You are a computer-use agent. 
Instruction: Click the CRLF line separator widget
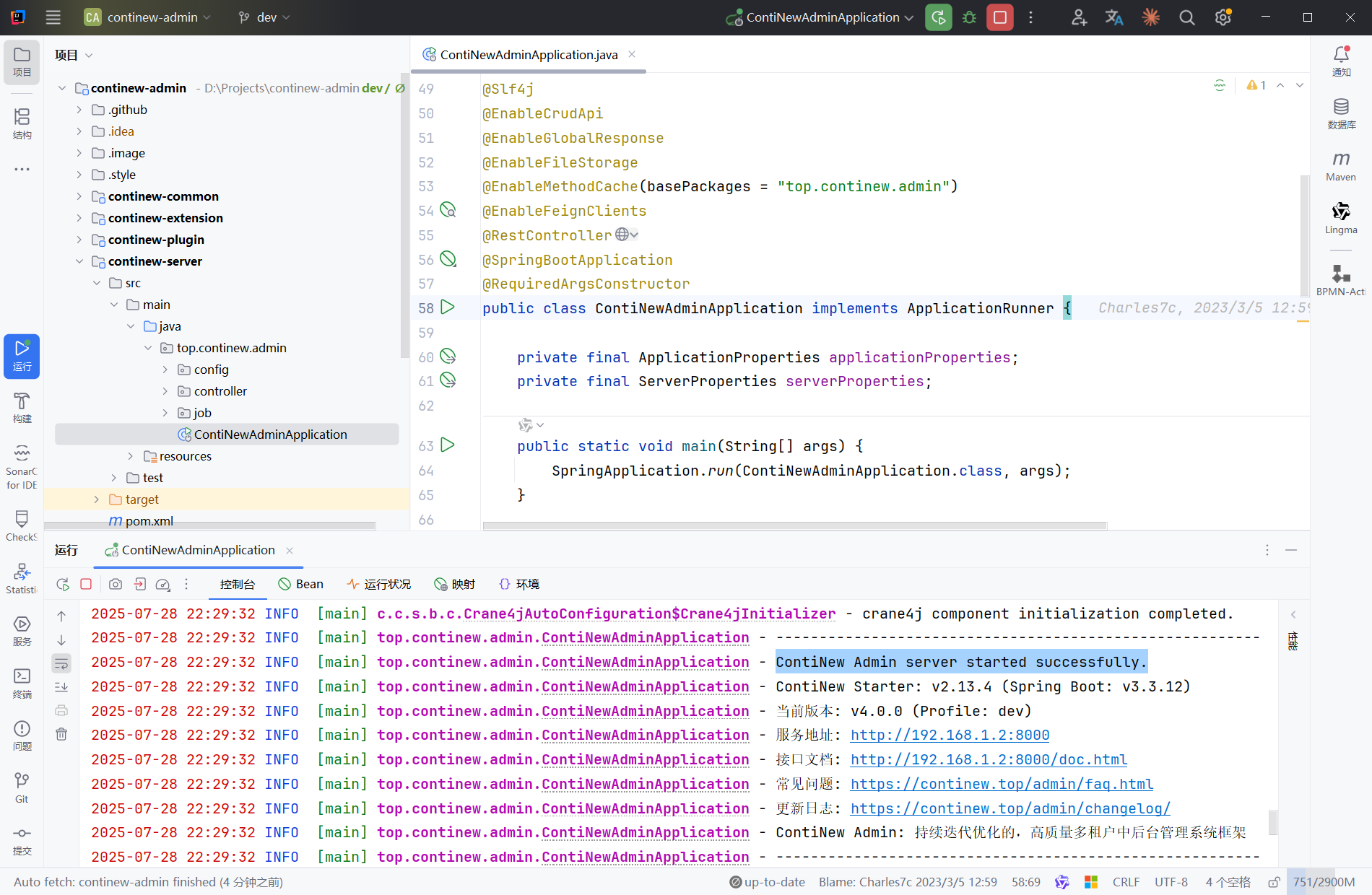tap(1126, 882)
